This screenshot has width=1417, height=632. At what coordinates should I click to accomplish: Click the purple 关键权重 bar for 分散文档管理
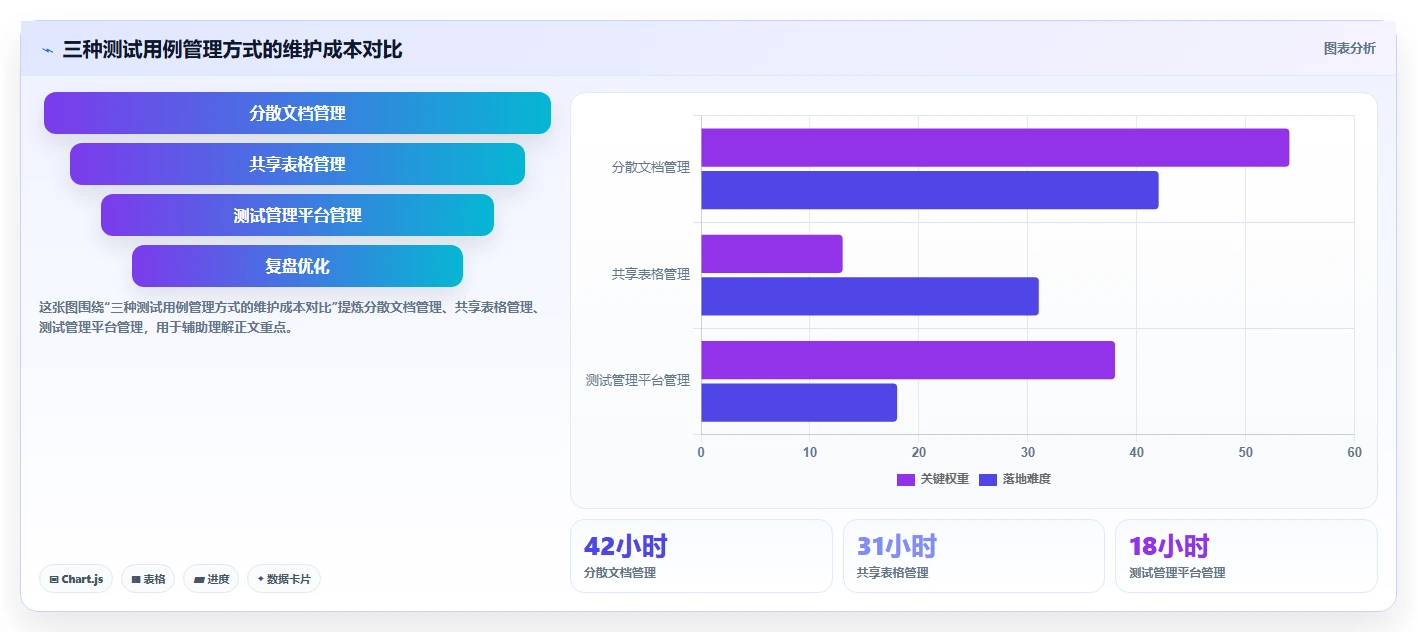click(995, 148)
